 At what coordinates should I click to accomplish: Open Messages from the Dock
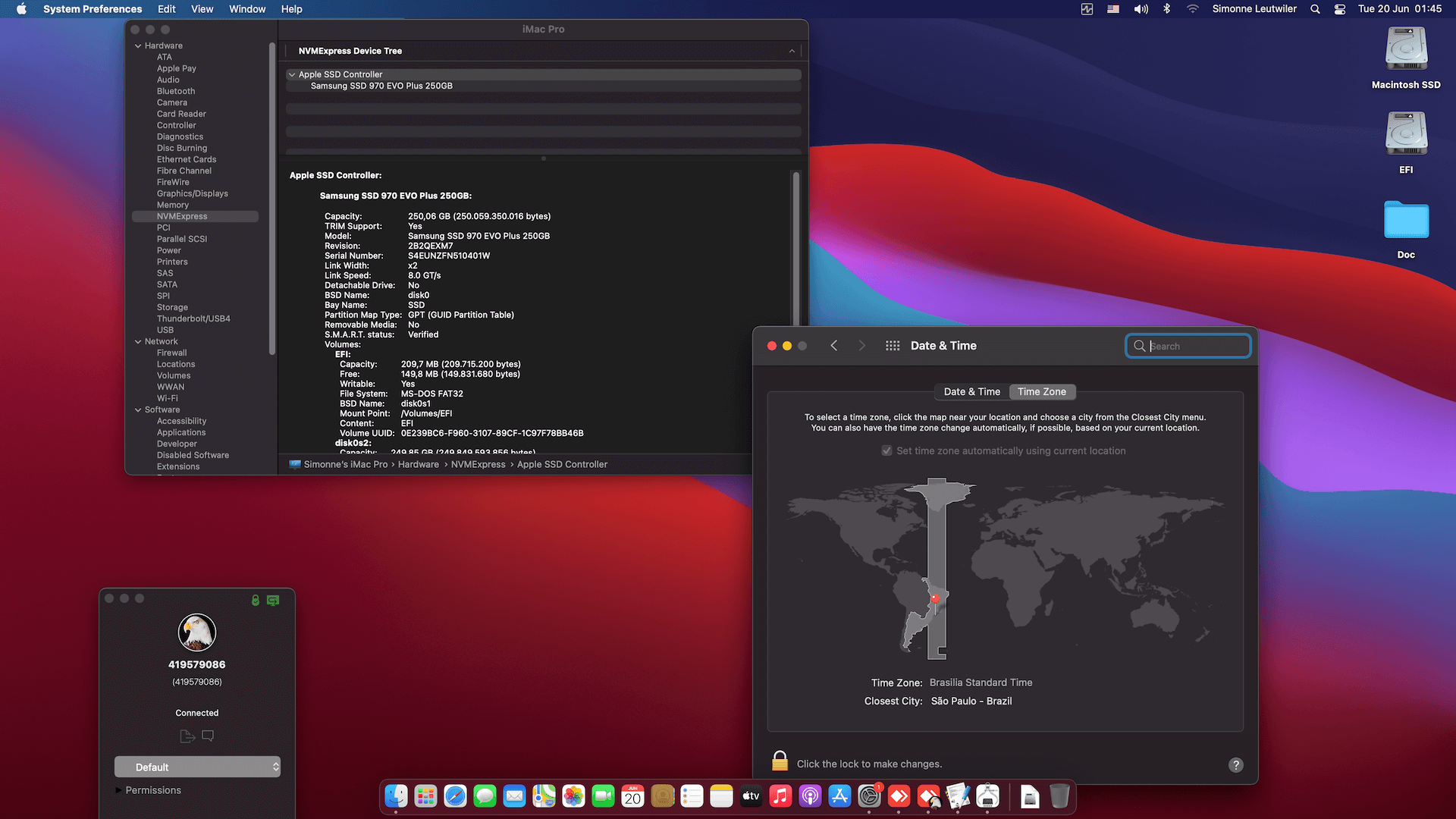pyautogui.click(x=485, y=795)
